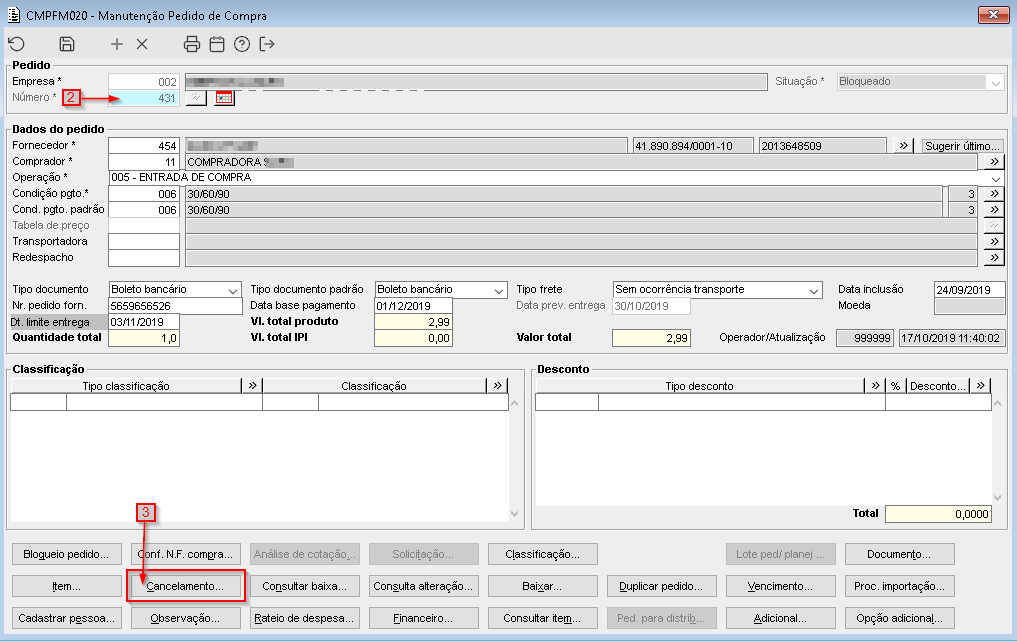Close the Manutenção Pedido de Compra window

point(993,14)
